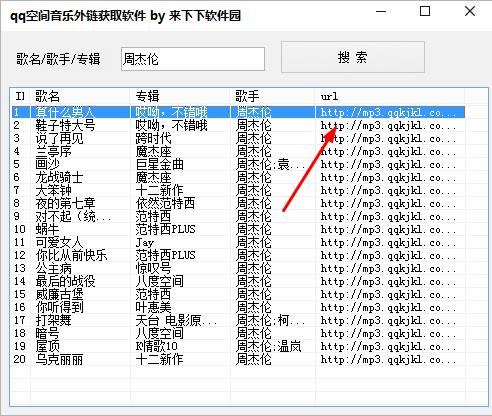Minimize the application window

(x=381, y=12)
